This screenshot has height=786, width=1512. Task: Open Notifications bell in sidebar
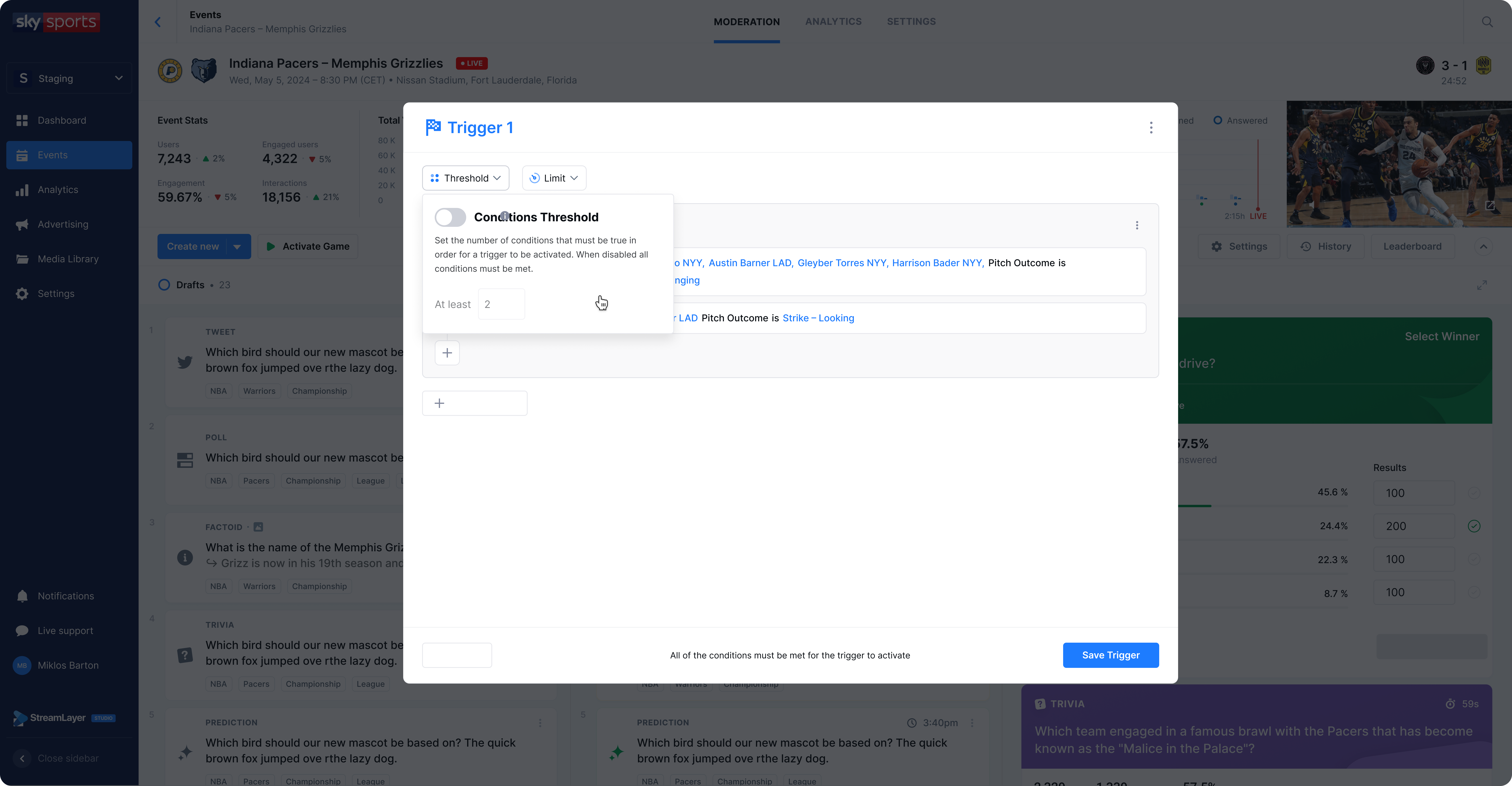(22, 596)
